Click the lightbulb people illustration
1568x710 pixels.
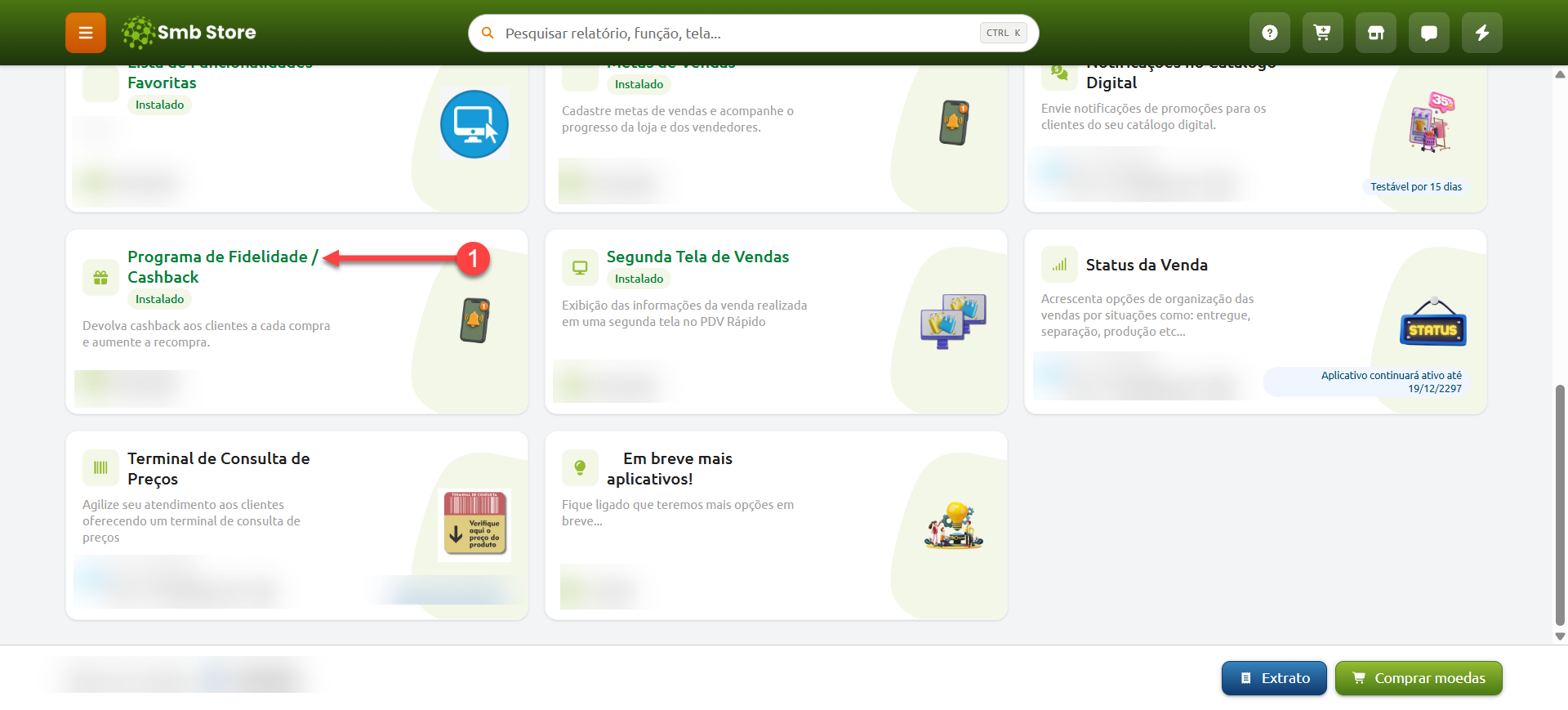tap(954, 525)
